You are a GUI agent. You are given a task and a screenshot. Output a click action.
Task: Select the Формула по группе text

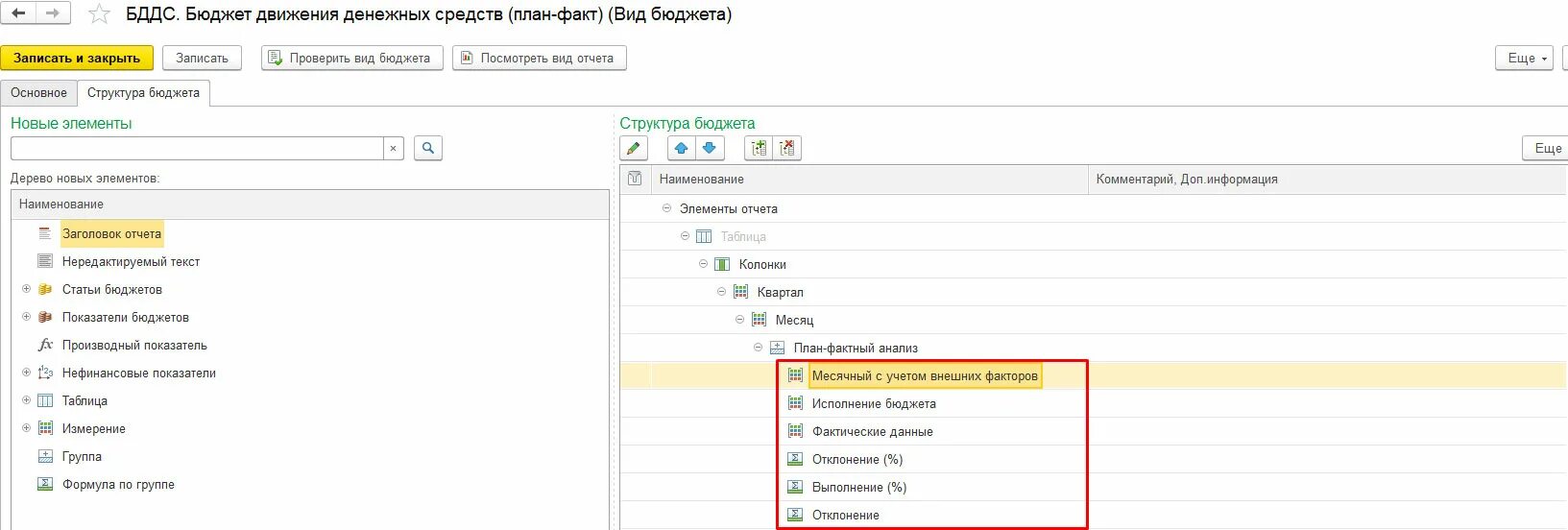click(118, 484)
